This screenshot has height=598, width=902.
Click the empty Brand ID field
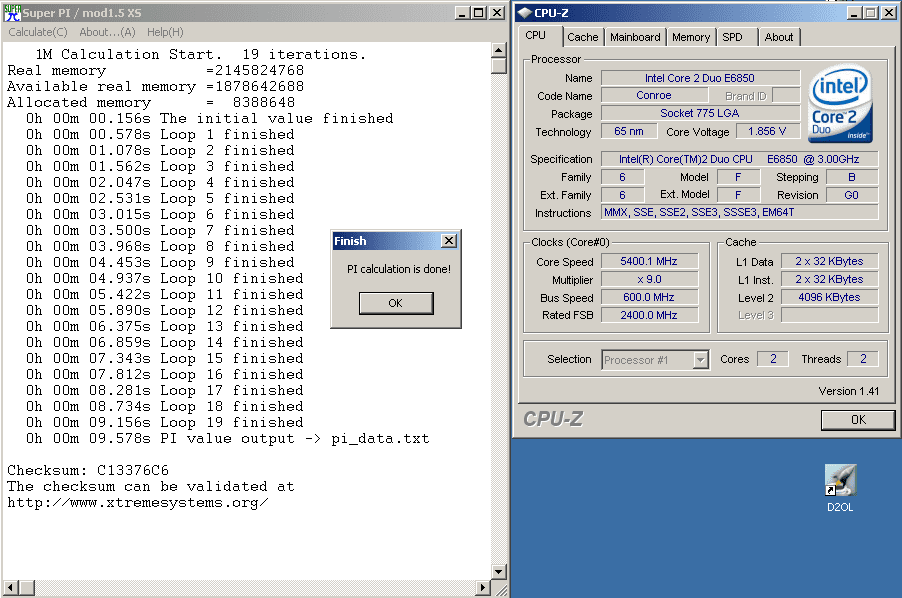click(x=786, y=95)
